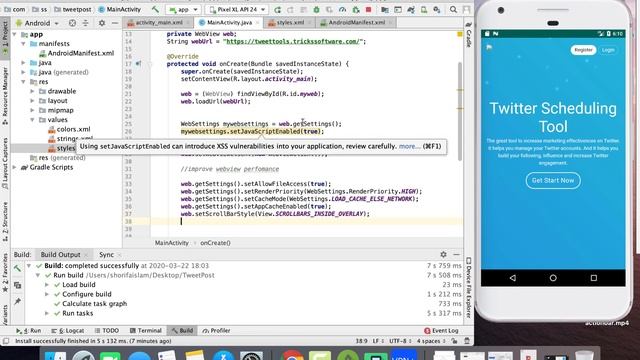640x360 pixels.
Task: Click the red Stop button icon
Action: [369, 9]
